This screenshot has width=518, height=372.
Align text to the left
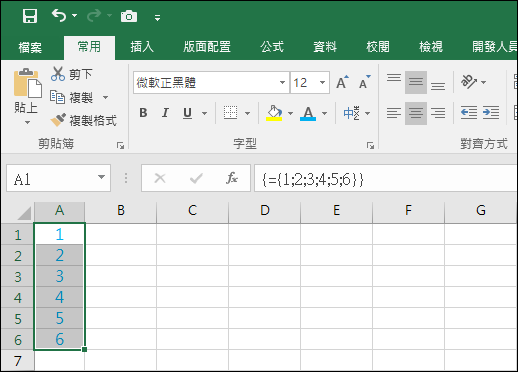[394, 113]
